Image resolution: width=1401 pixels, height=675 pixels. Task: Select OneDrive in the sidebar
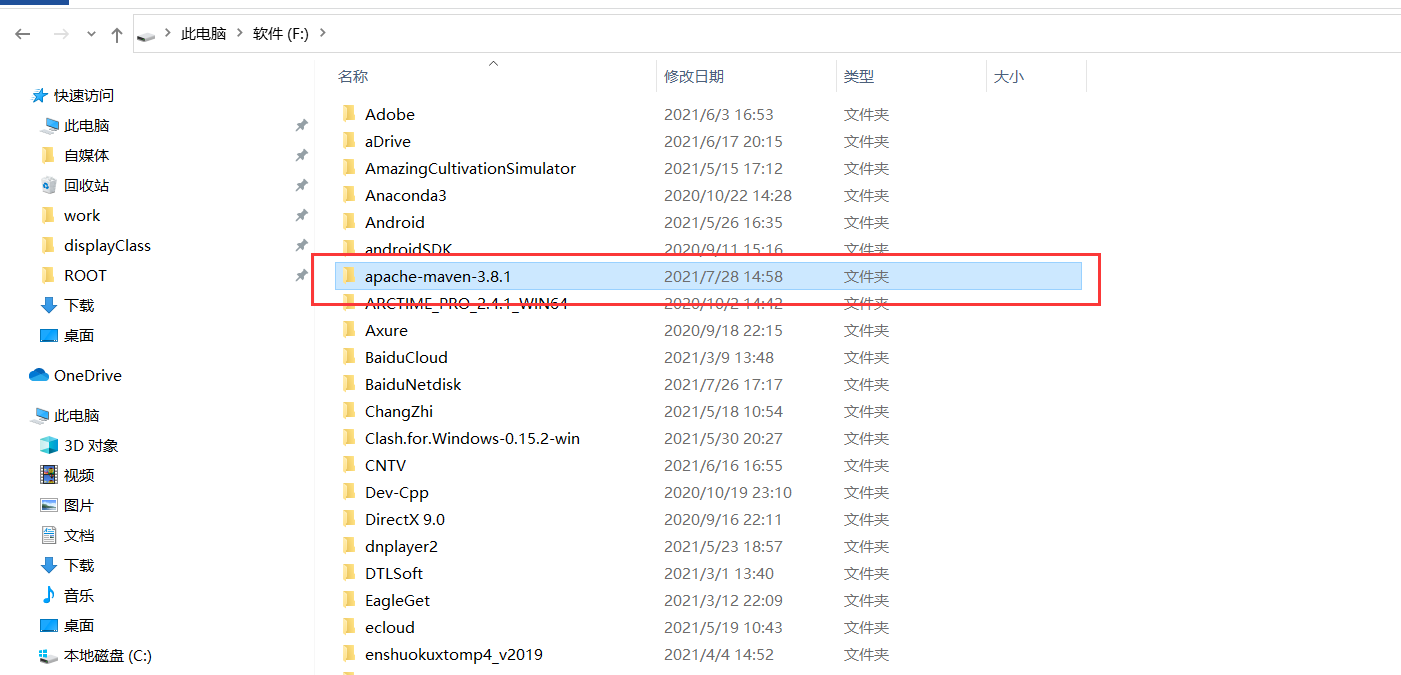coord(88,375)
